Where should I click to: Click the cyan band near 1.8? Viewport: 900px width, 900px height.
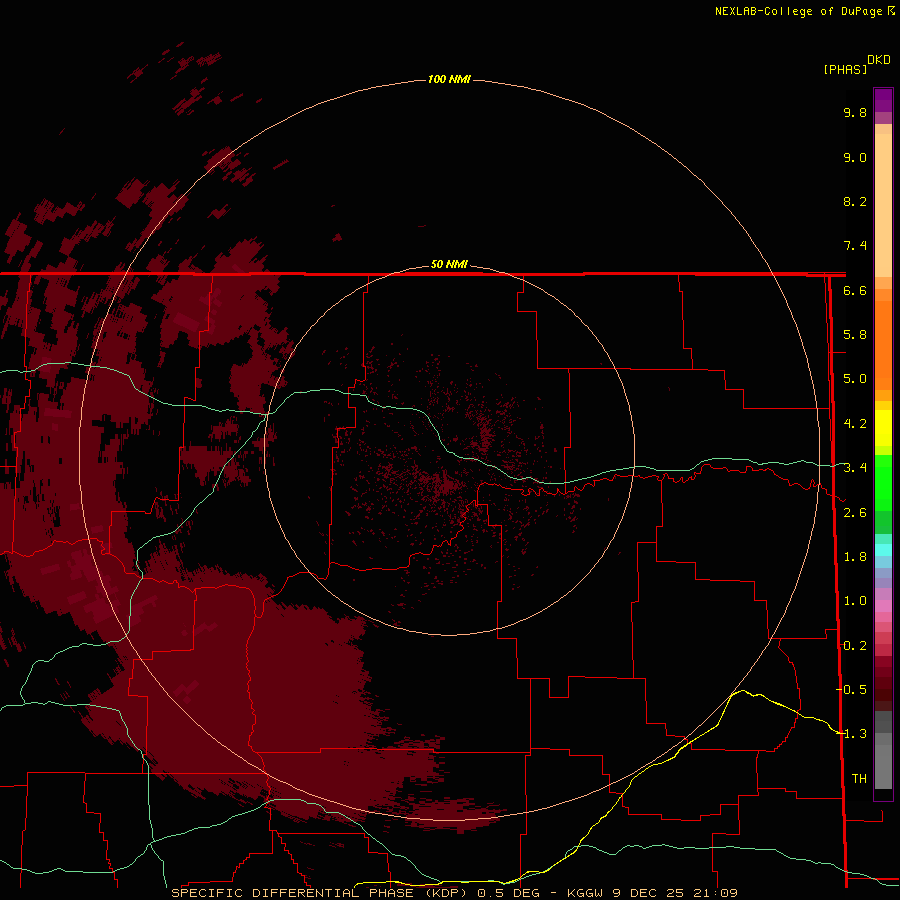883,550
